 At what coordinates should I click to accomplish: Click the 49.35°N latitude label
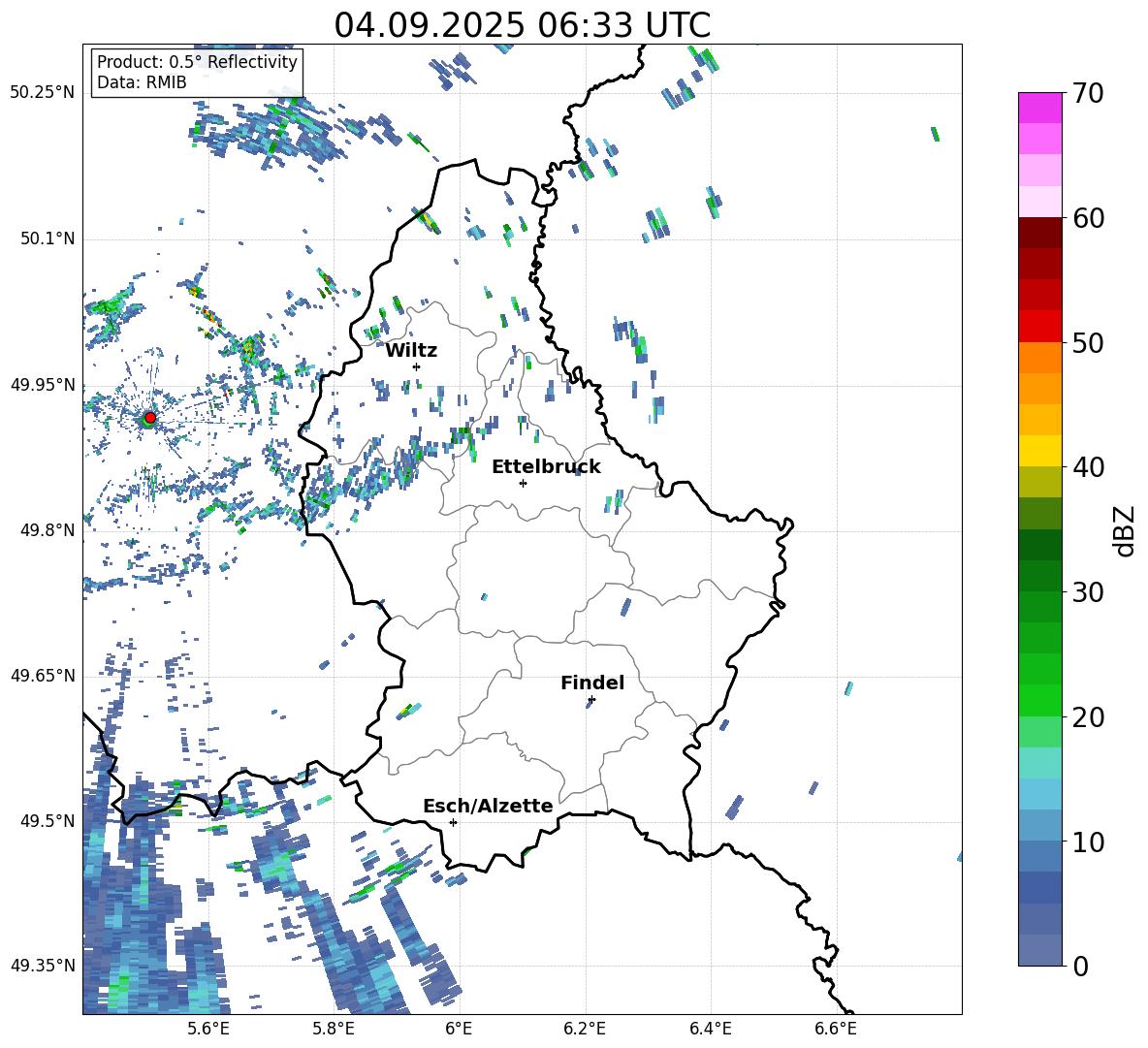tap(43, 966)
